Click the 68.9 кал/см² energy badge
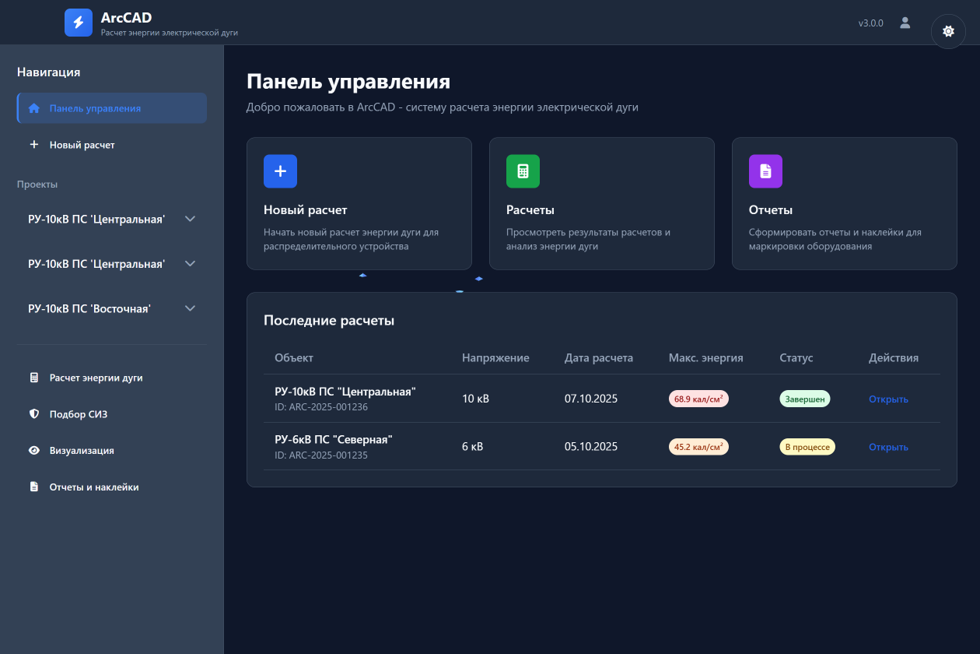This screenshot has width=980, height=654. pyautogui.click(x=698, y=399)
